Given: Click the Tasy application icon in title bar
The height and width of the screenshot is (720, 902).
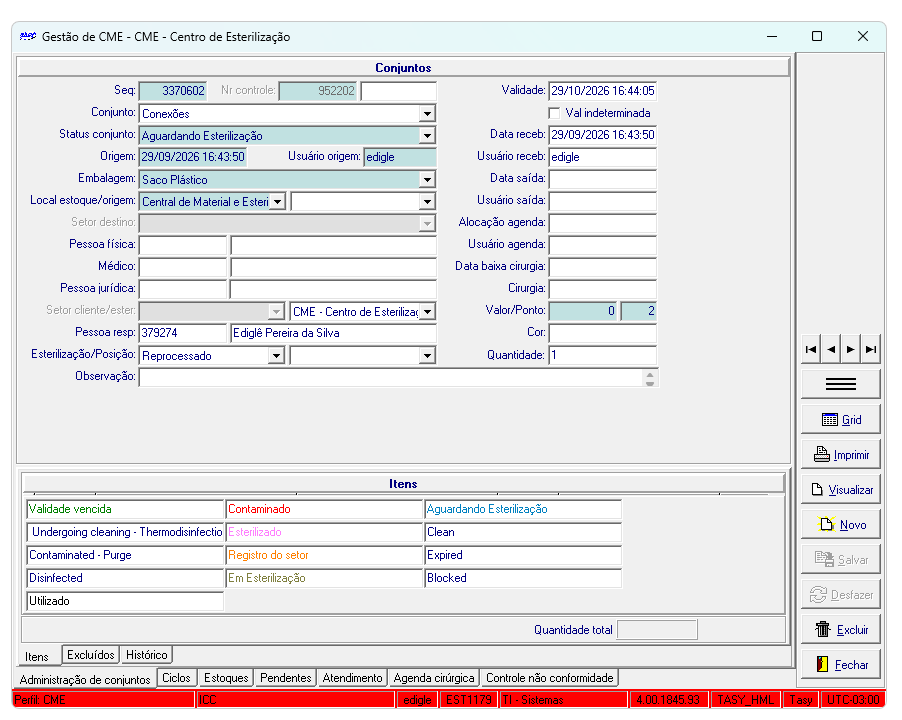Looking at the screenshot, I should point(28,36).
